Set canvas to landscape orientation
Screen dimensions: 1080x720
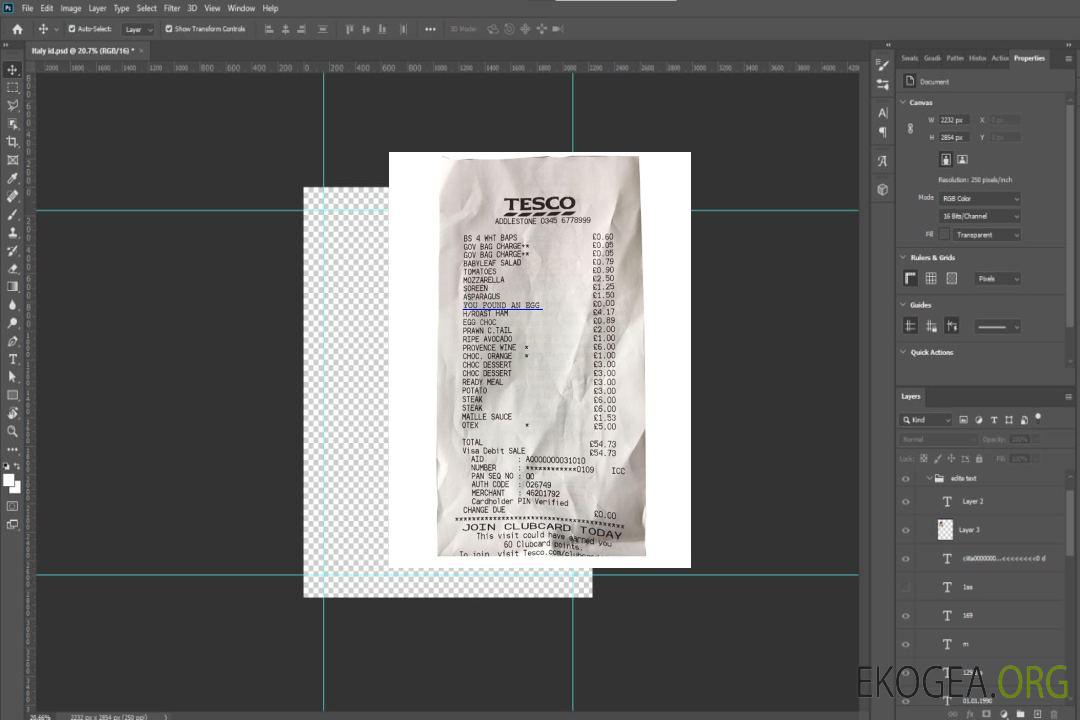pos(962,159)
